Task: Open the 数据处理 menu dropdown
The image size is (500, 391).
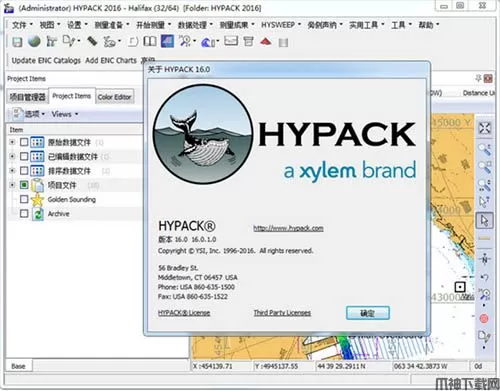Action: tap(195, 25)
